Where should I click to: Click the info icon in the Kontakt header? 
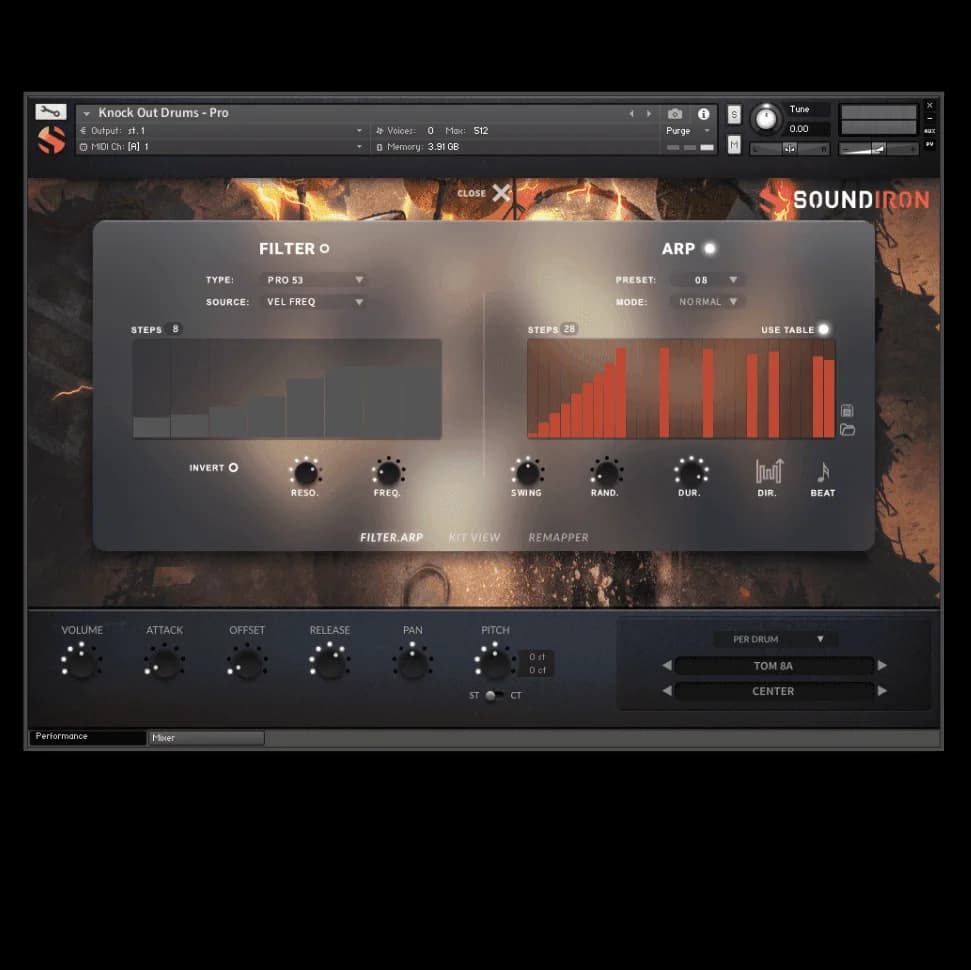click(x=703, y=114)
